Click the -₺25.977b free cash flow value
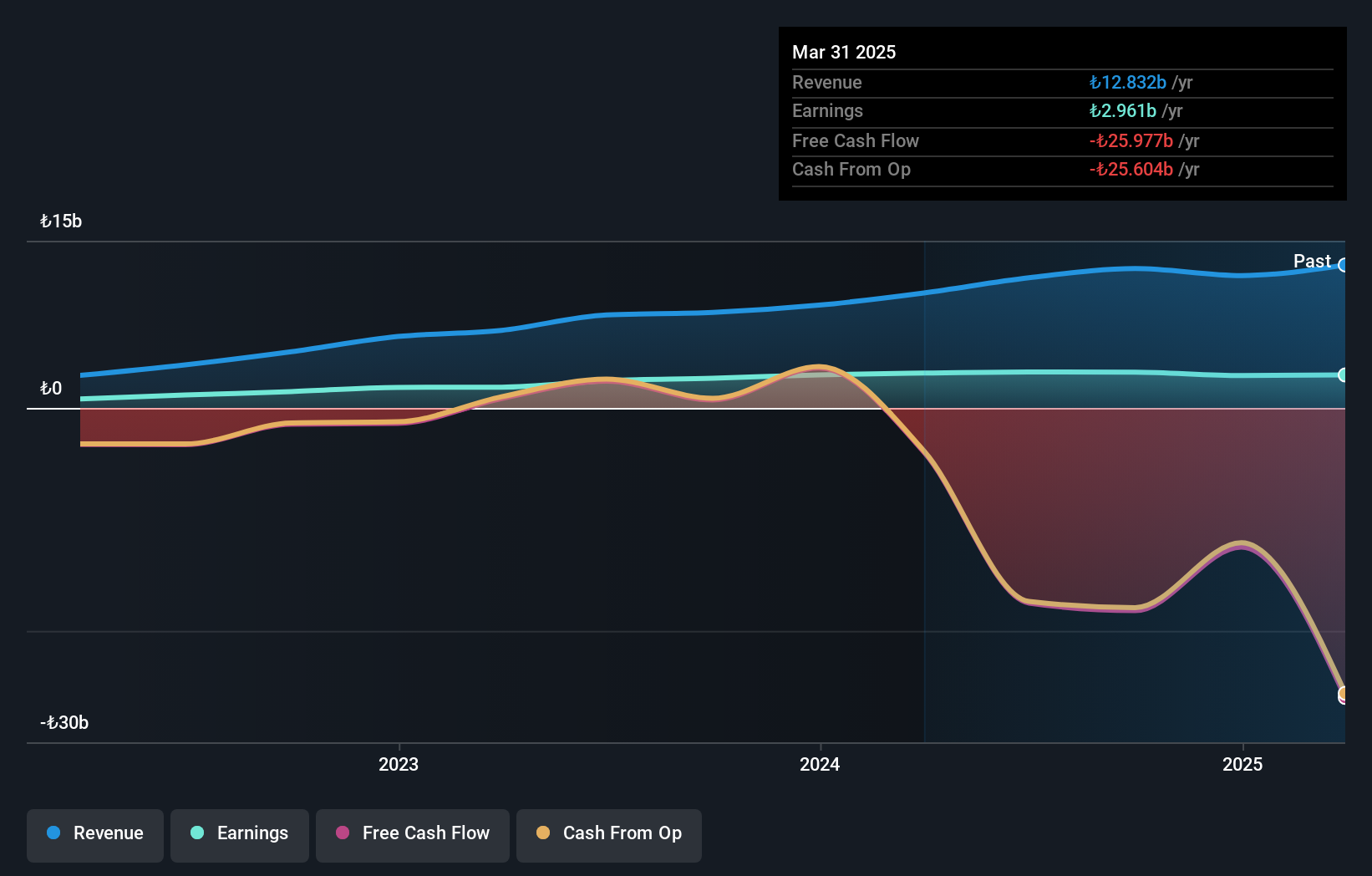 pos(1131,140)
